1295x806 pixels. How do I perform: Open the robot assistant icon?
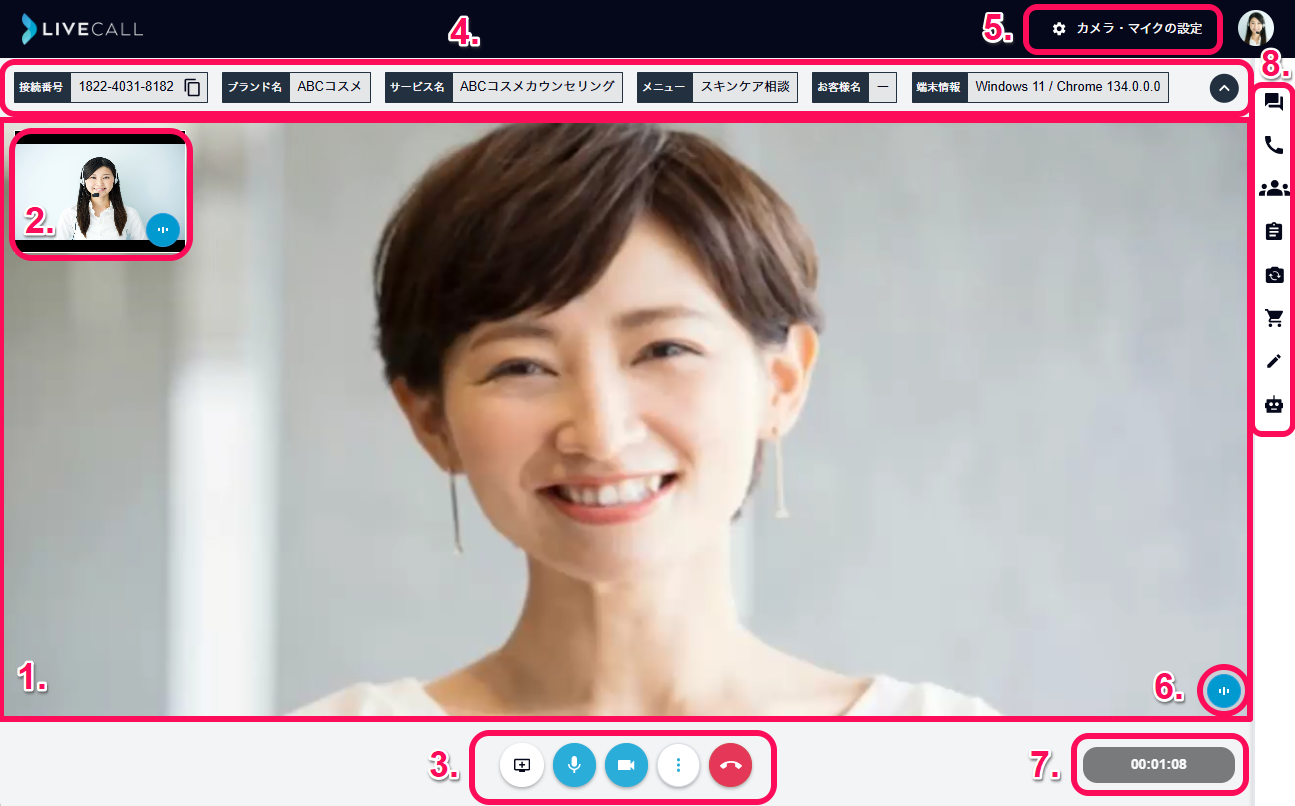[x=1273, y=404]
